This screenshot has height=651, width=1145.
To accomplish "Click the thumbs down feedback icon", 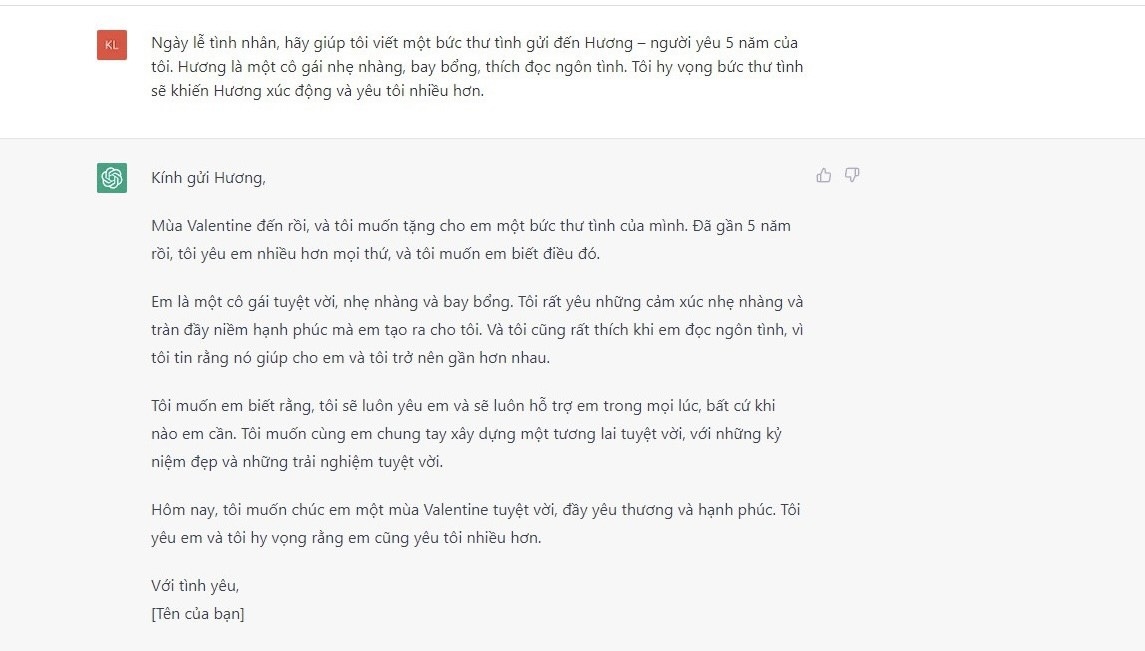I will (x=852, y=175).
